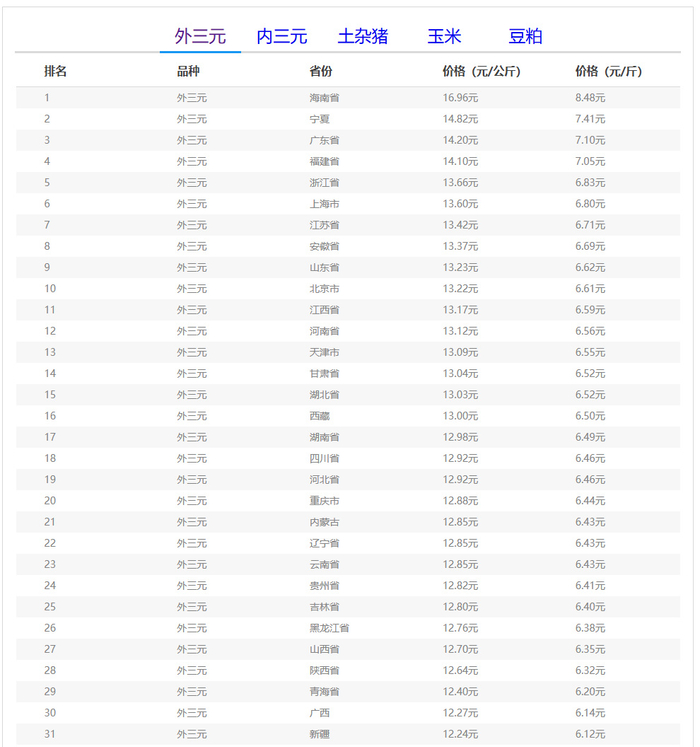Select the 青海省 province cell
The image size is (700, 747).
click(325, 692)
